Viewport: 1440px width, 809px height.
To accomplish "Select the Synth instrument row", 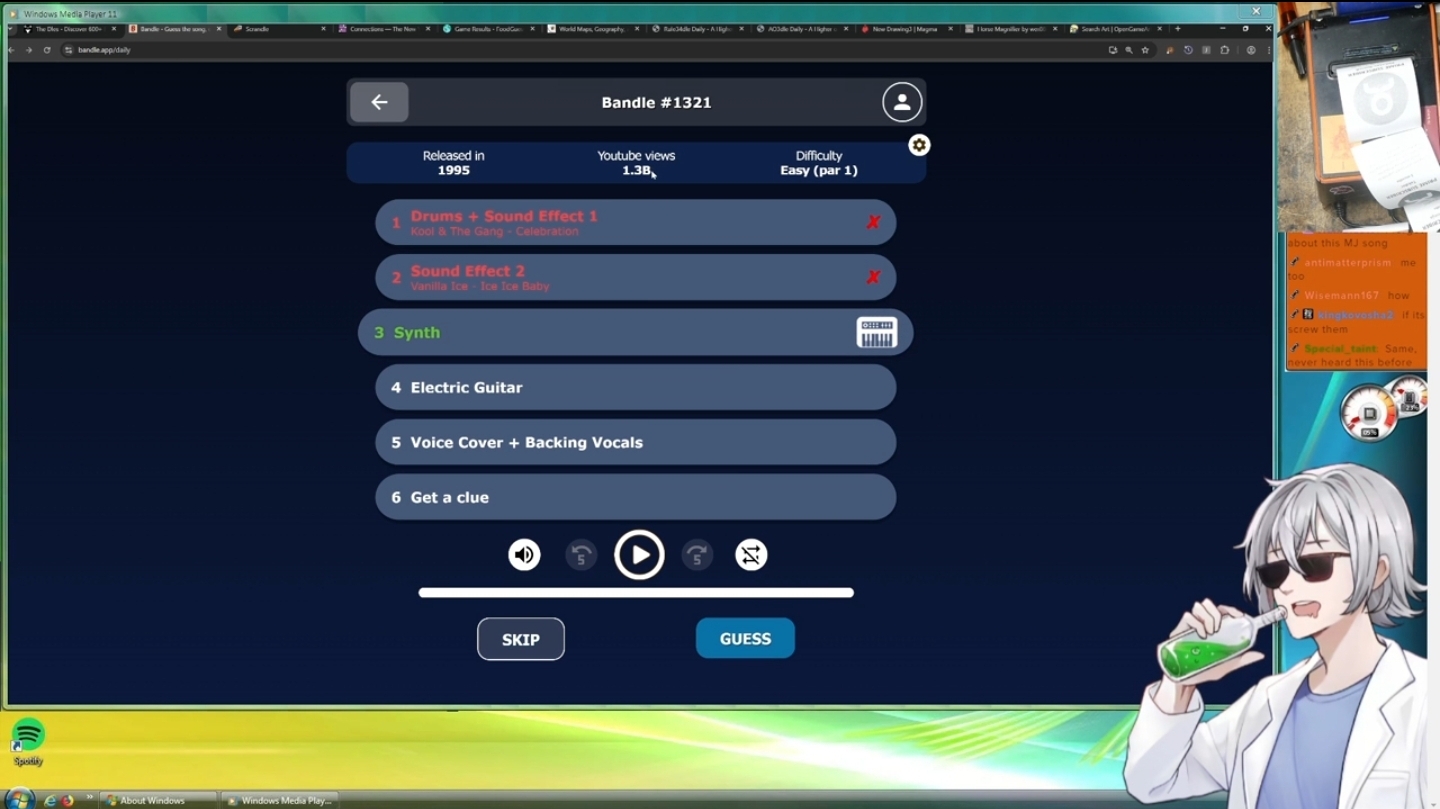I will [636, 332].
